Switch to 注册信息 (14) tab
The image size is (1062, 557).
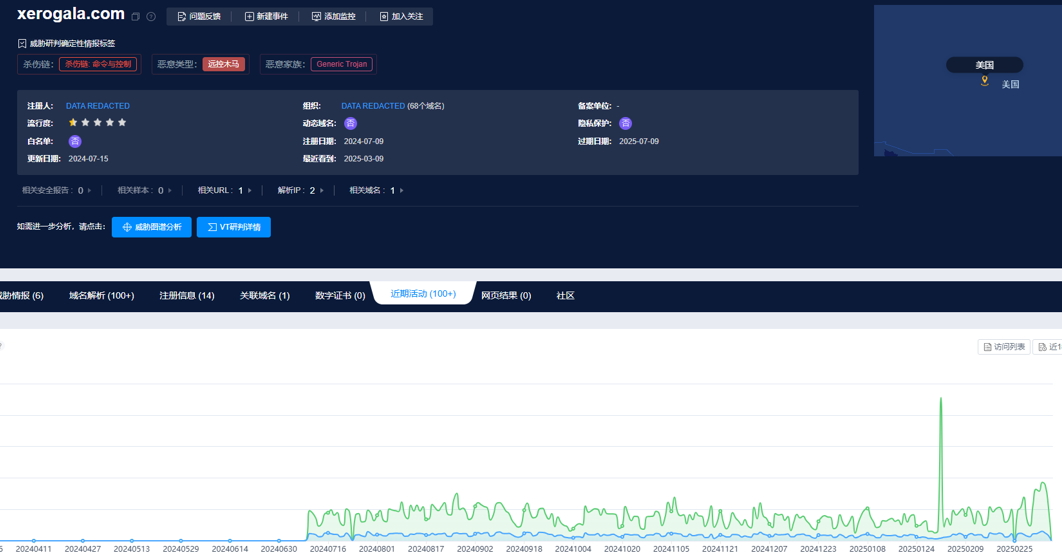(x=187, y=295)
